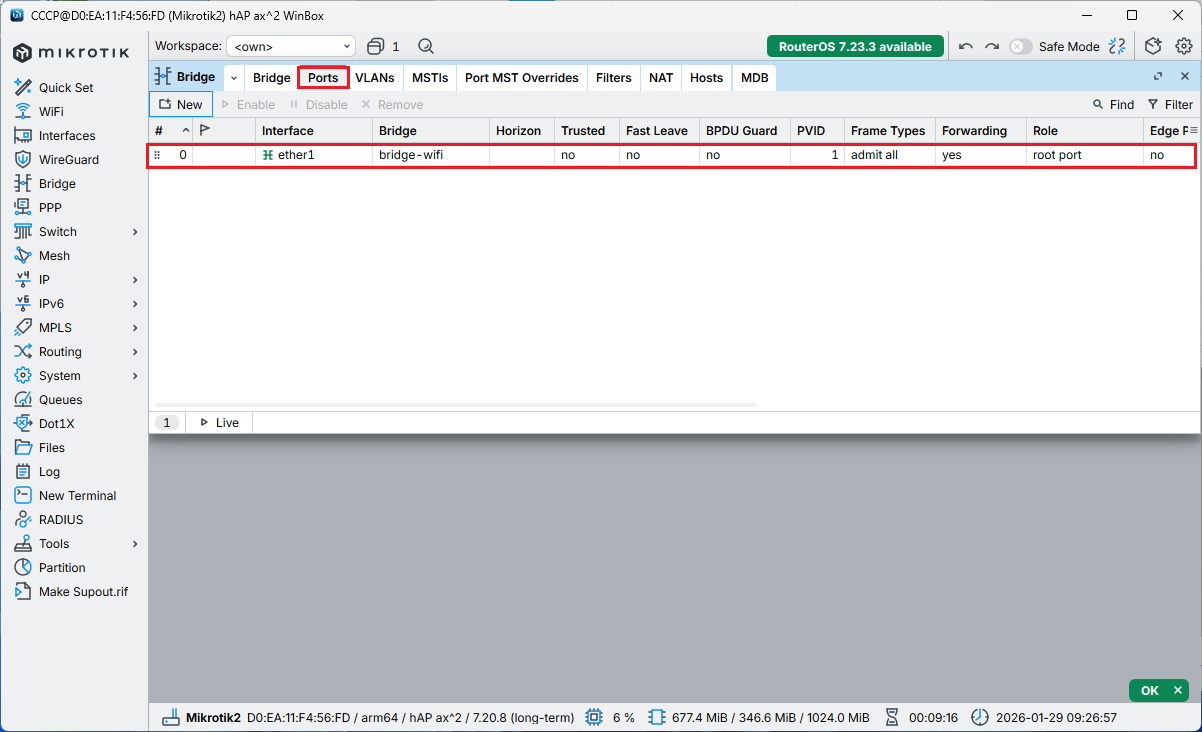Click the undo arrow in the toolbar
The height and width of the screenshot is (732, 1202).
[x=966, y=46]
